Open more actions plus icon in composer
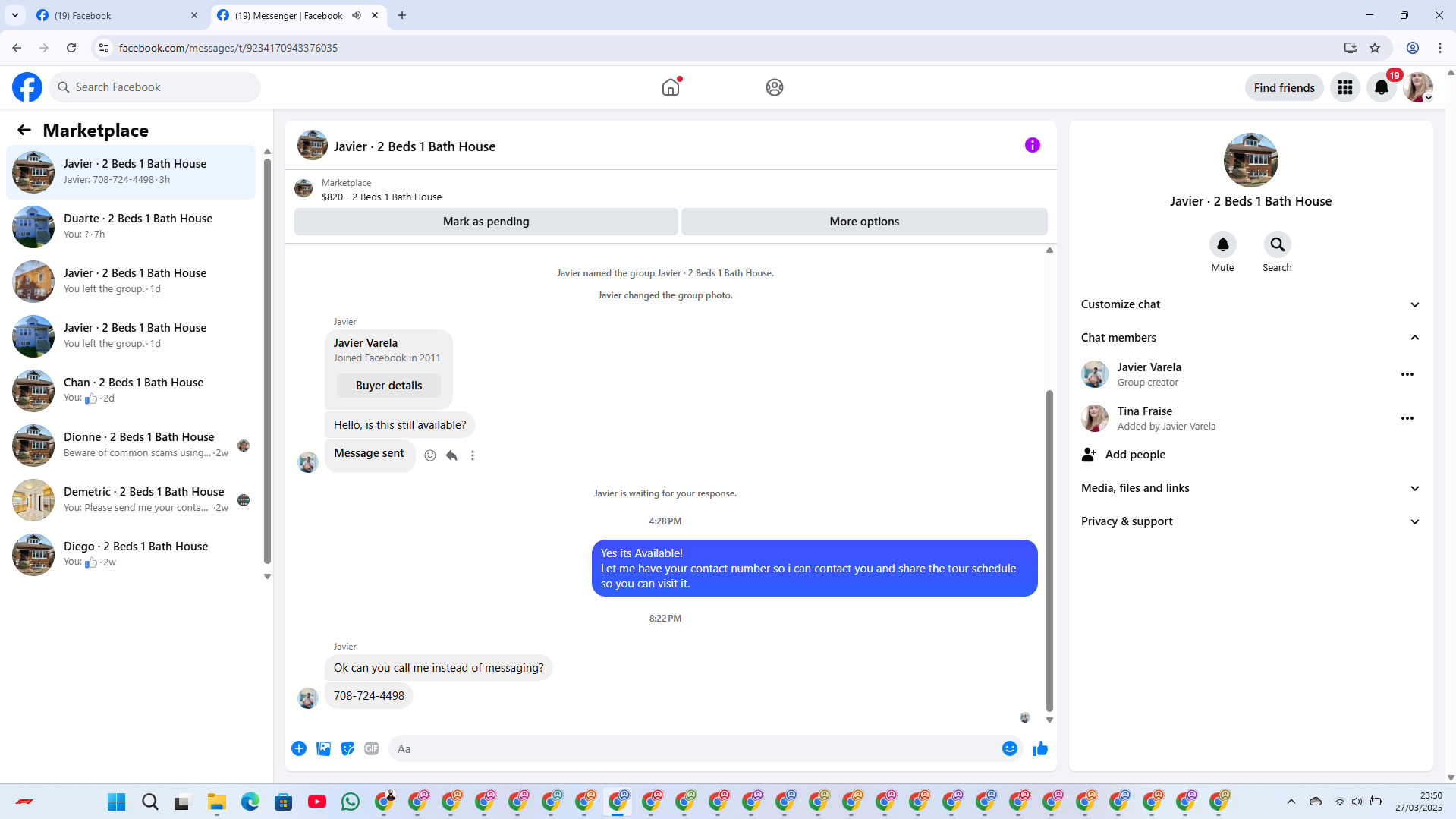 tap(299, 748)
